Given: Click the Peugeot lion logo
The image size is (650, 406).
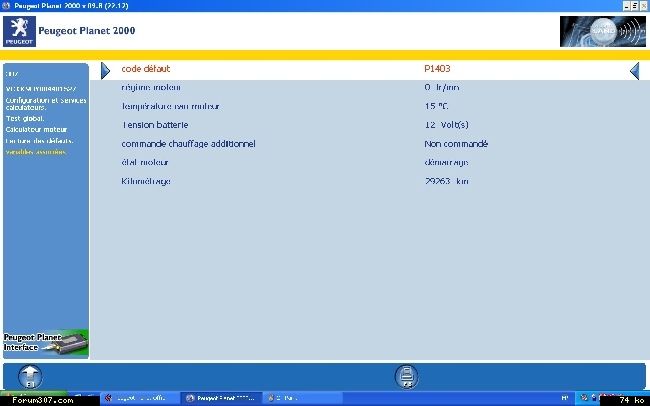Looking at the screenshot, I should click(x=19, y=31).
